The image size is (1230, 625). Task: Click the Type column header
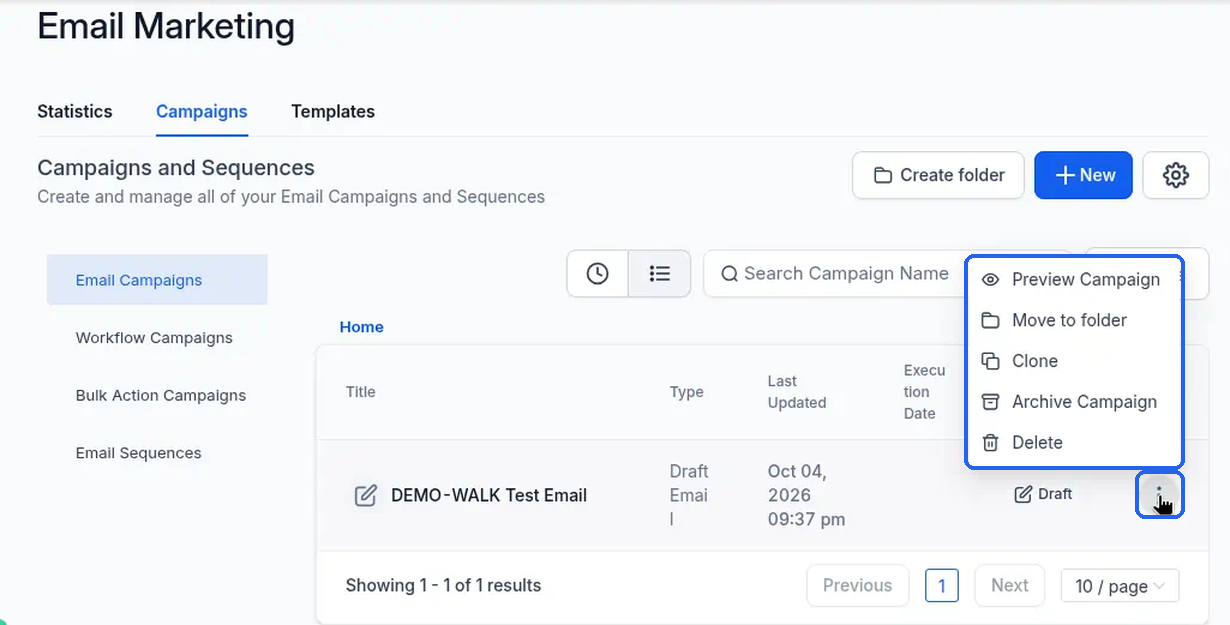point(687,392)
